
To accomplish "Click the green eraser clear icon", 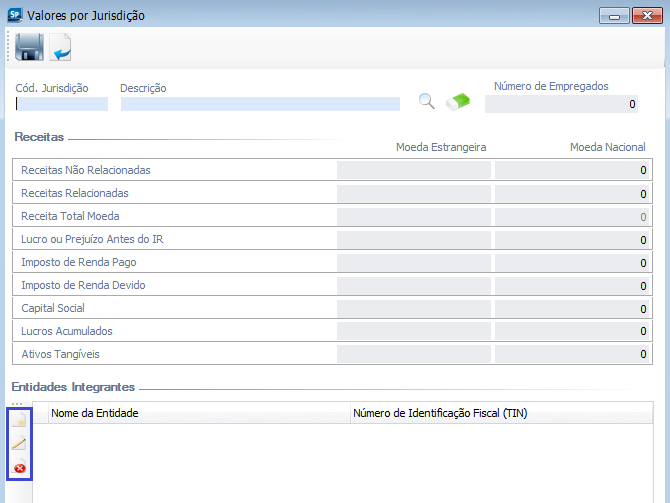I will point(458,102).
